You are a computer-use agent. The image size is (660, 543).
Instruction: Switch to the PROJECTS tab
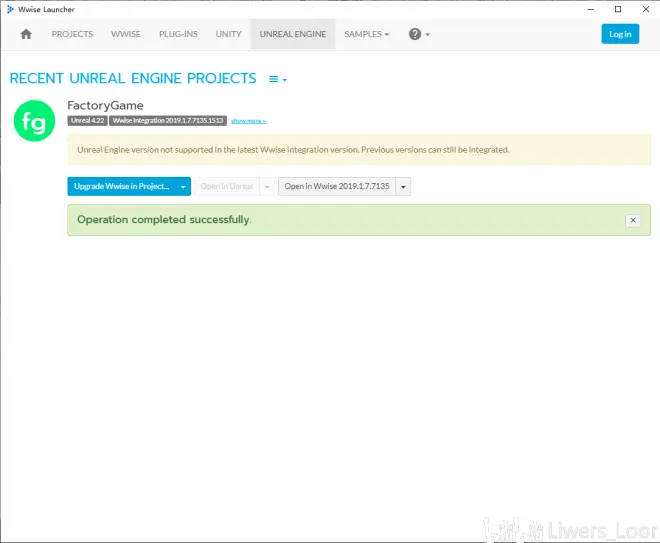click(x=72, y=34)
